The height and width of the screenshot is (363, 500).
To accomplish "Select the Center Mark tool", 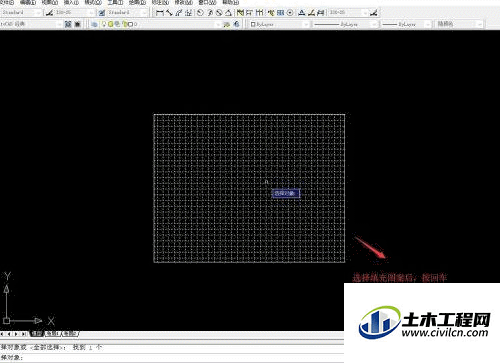I will coord(290,13).
